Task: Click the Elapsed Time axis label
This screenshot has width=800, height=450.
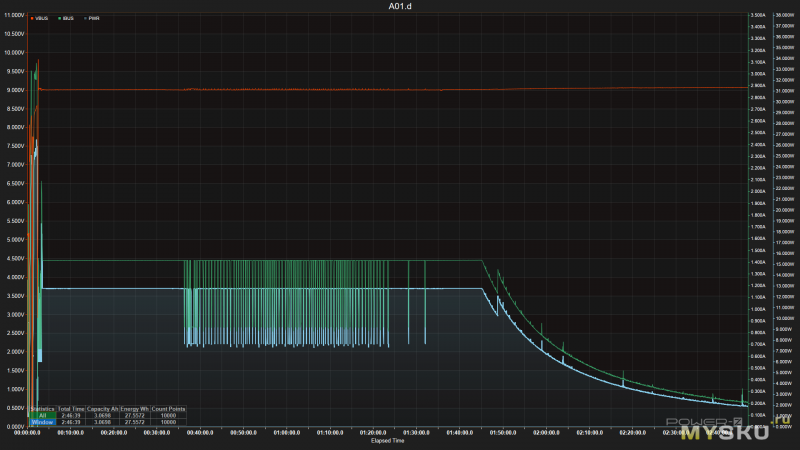Action: click(388, 440)
